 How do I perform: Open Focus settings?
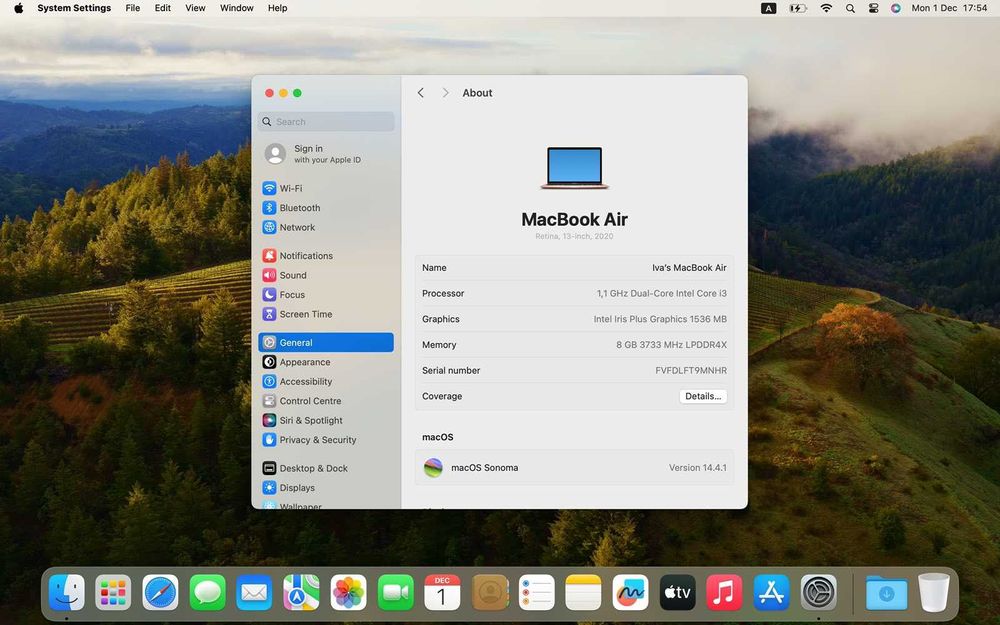click(x=326, y=295)
